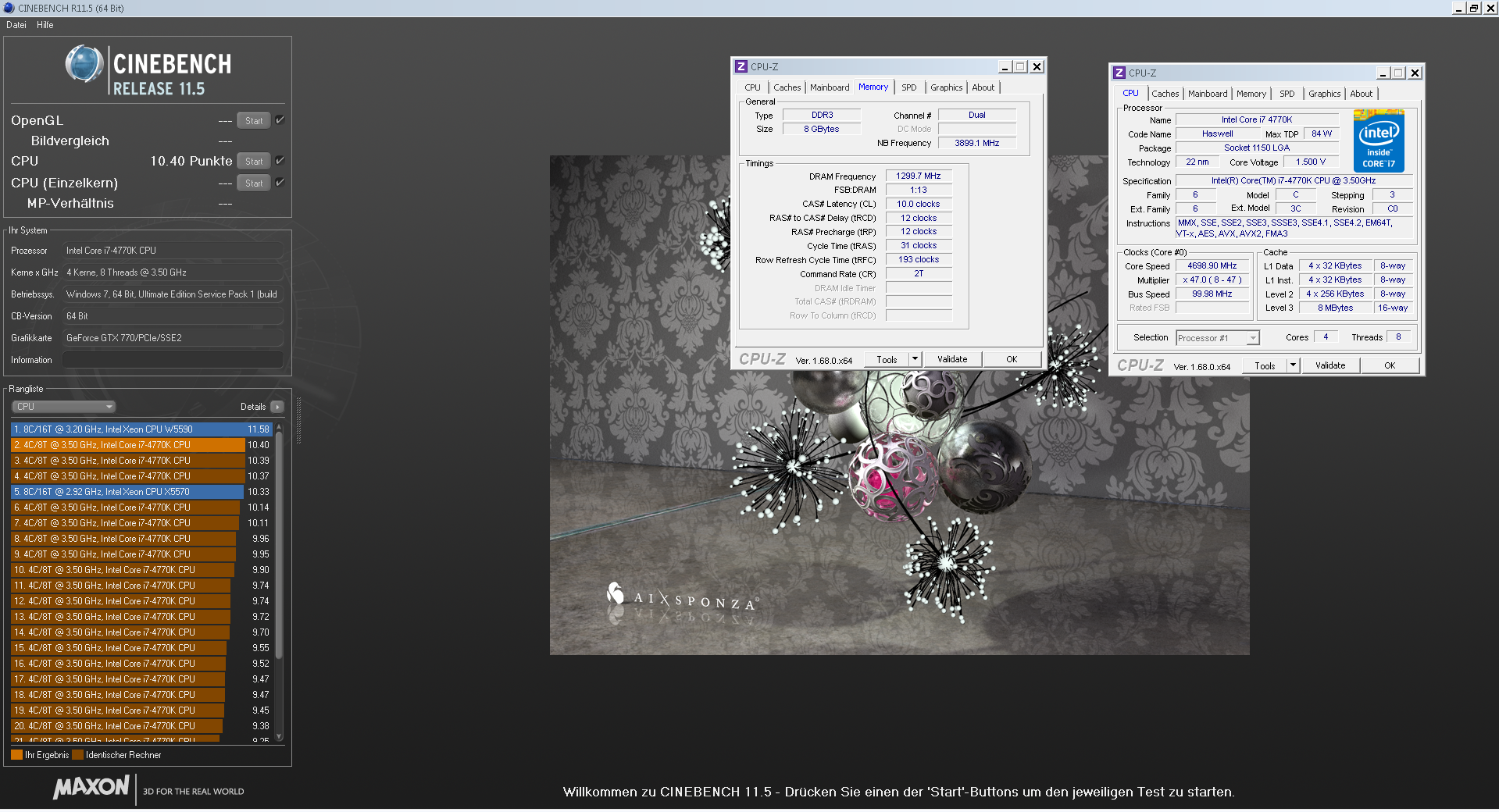Expand Tools dropdown arrow in Memory CPU-Z window
This screenshot has height=812, width=1499.
(x=915, y=360)
